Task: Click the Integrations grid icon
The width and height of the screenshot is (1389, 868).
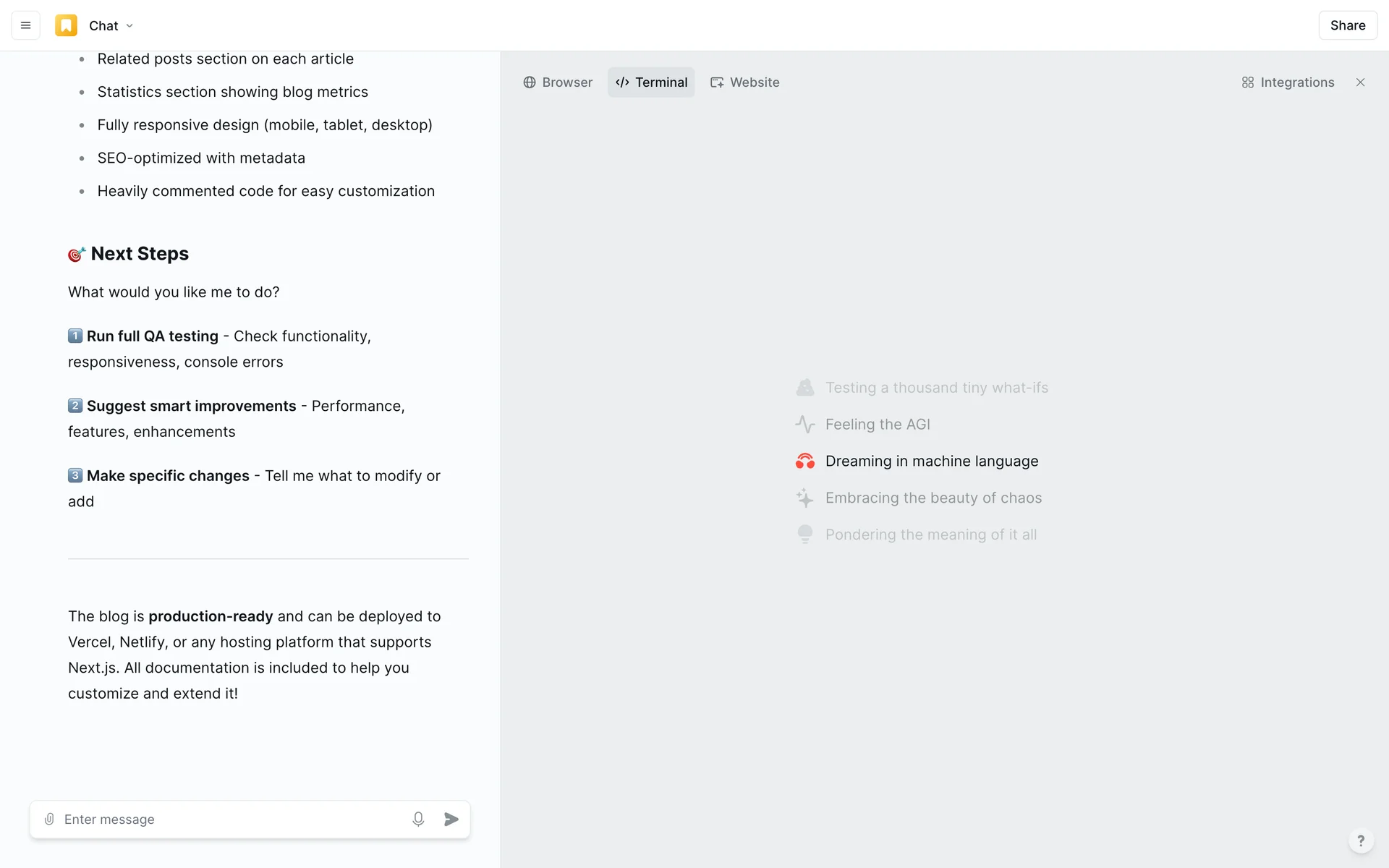Action: [x=1248, y=82]
